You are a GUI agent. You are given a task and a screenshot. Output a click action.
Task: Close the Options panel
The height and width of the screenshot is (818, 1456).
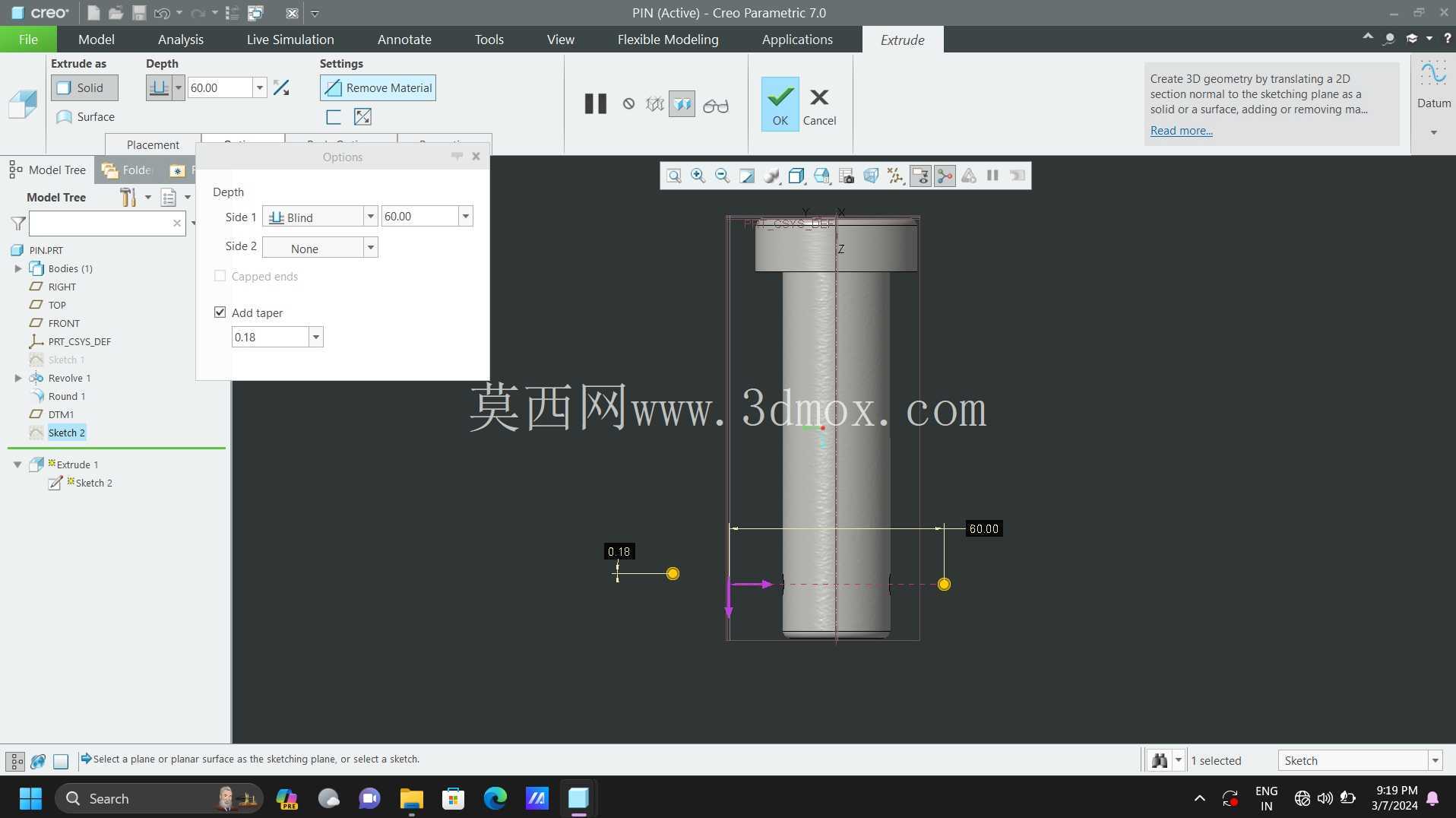[x=476, y=157]
